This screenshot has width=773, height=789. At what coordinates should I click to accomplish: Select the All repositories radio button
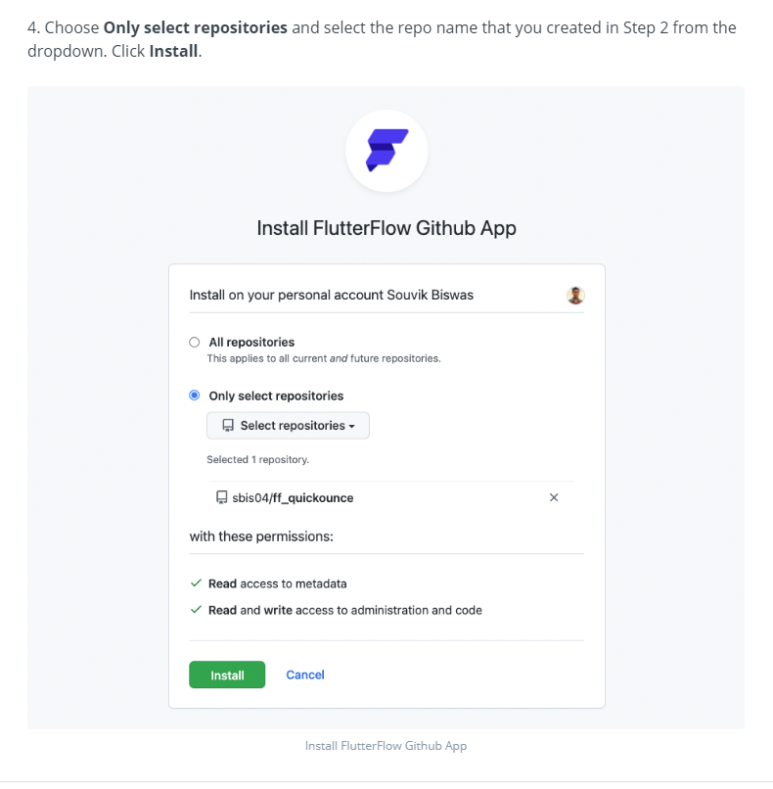click(194, 342)
